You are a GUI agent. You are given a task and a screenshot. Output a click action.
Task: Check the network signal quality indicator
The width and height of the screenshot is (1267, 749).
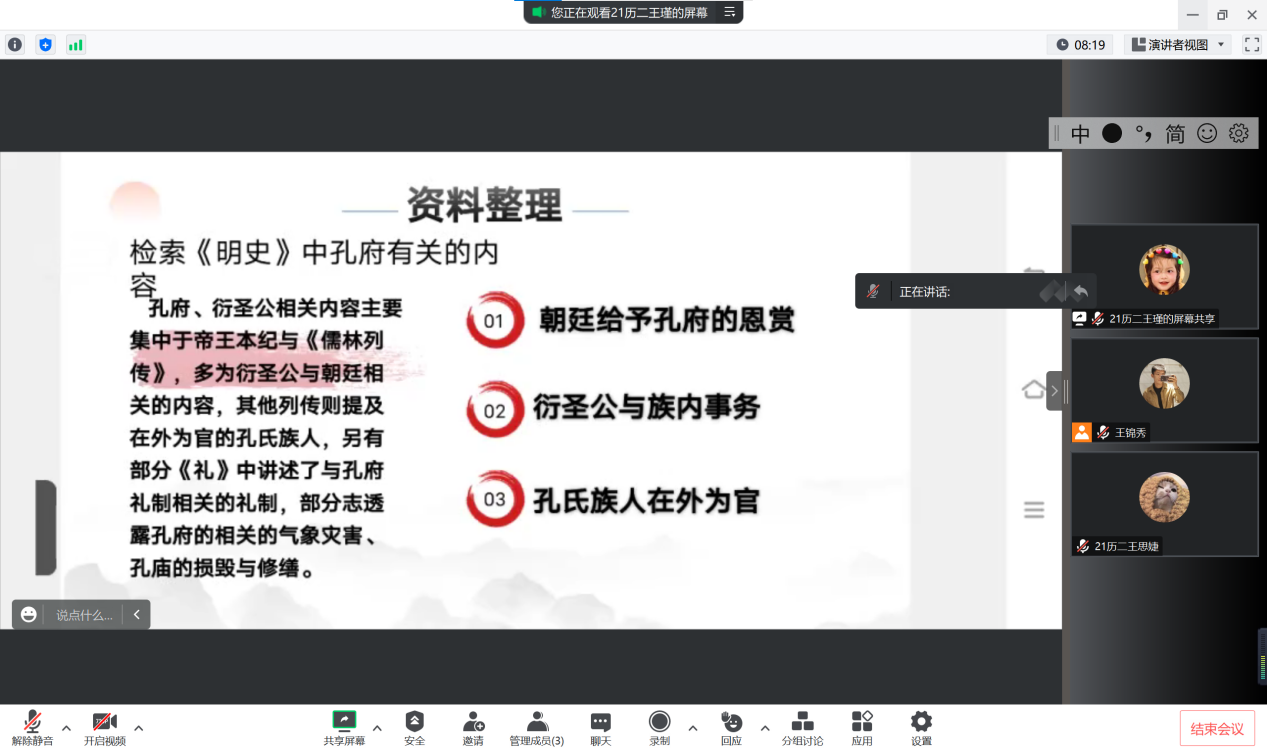[x=75, y=45]
